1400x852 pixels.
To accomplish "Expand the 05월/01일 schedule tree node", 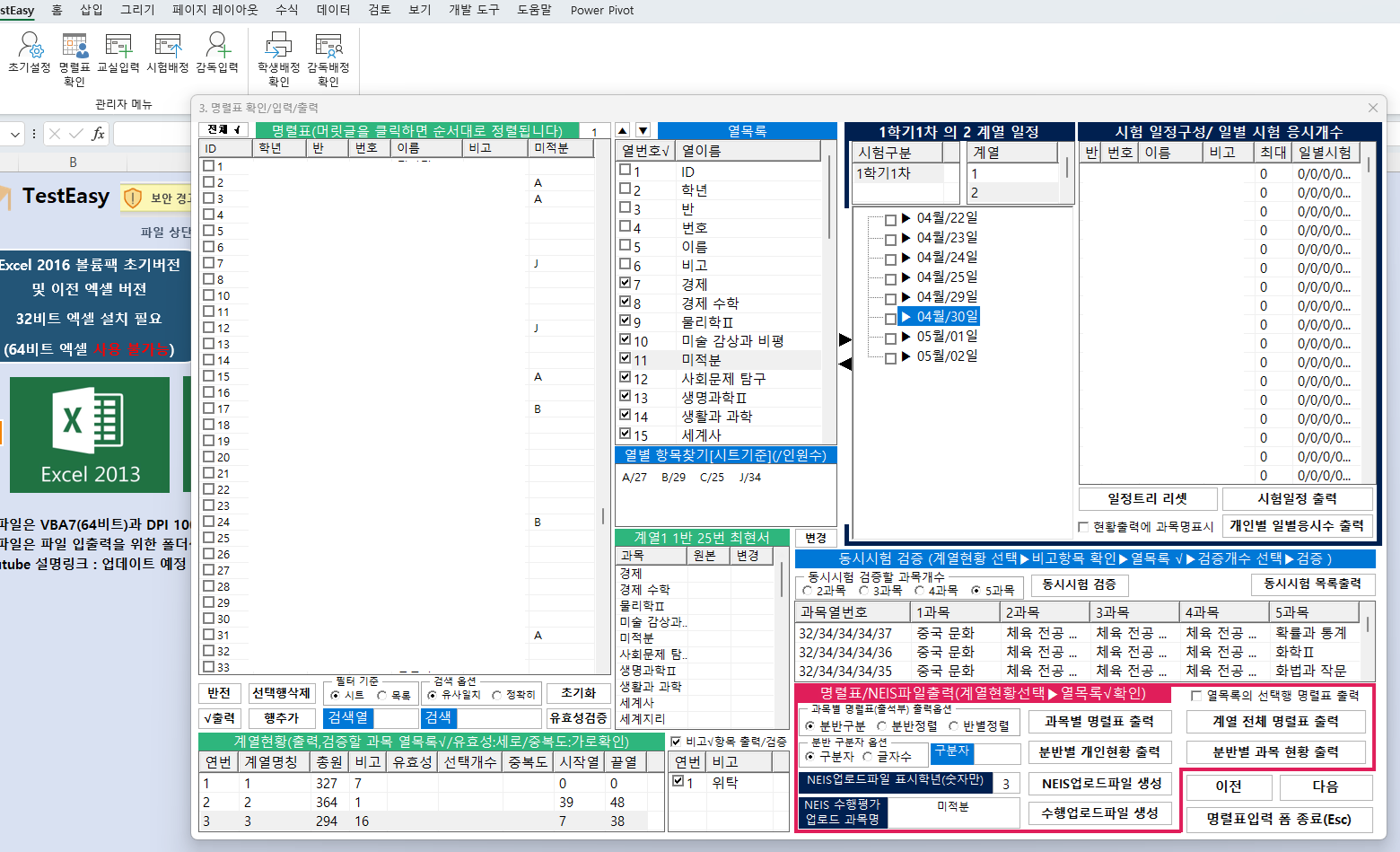I will pos(906,337).
